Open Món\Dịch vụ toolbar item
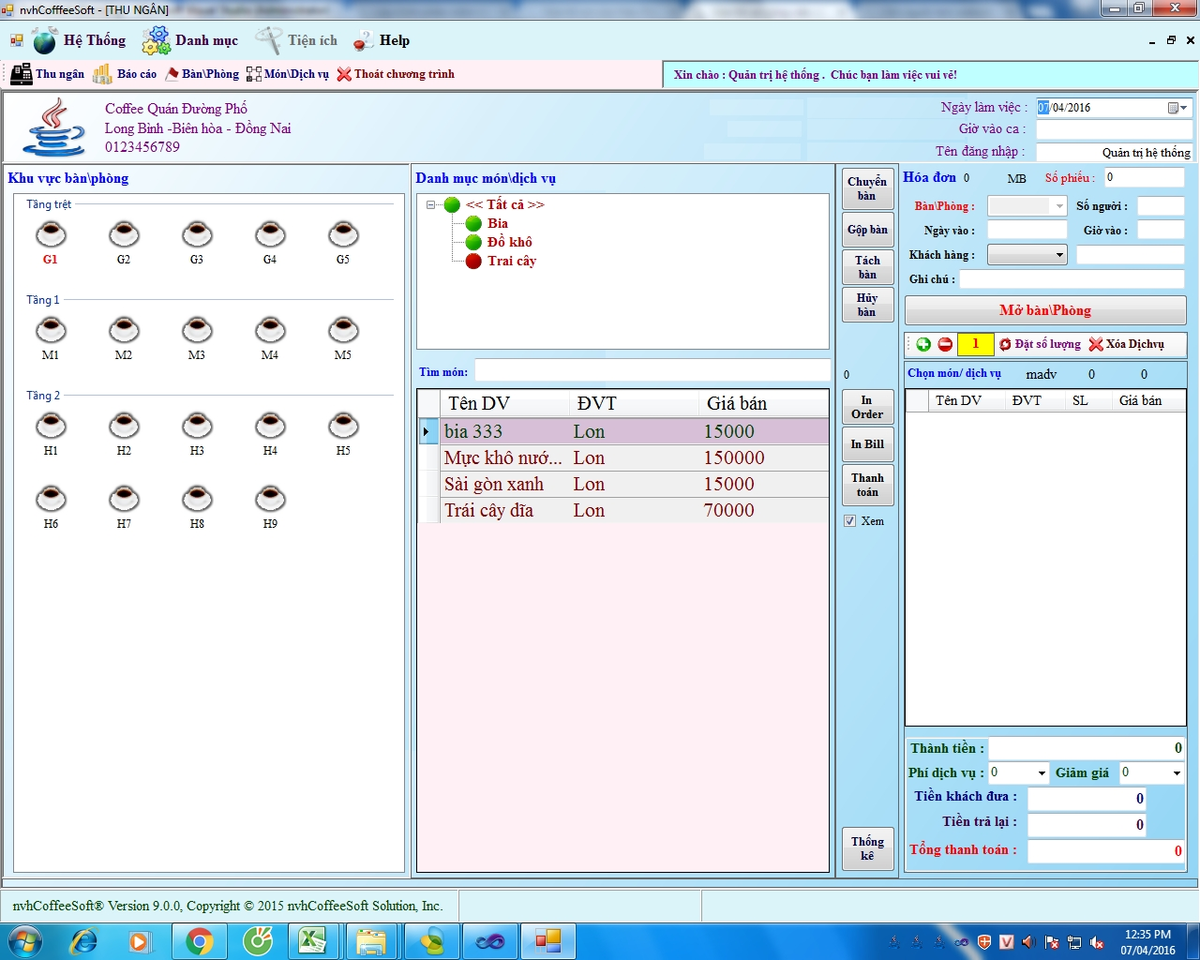1200x960 pixels. click(x=288, y=74)
